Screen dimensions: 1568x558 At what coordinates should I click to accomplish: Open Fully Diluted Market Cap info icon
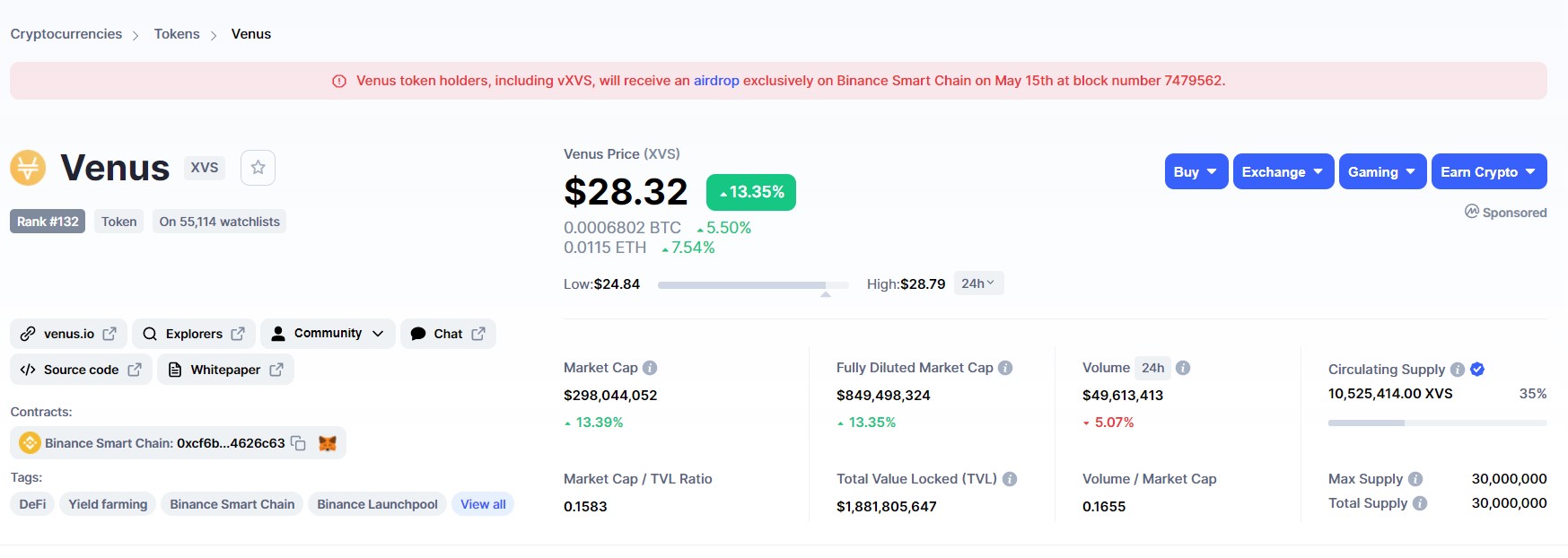tap(1005, 368)
